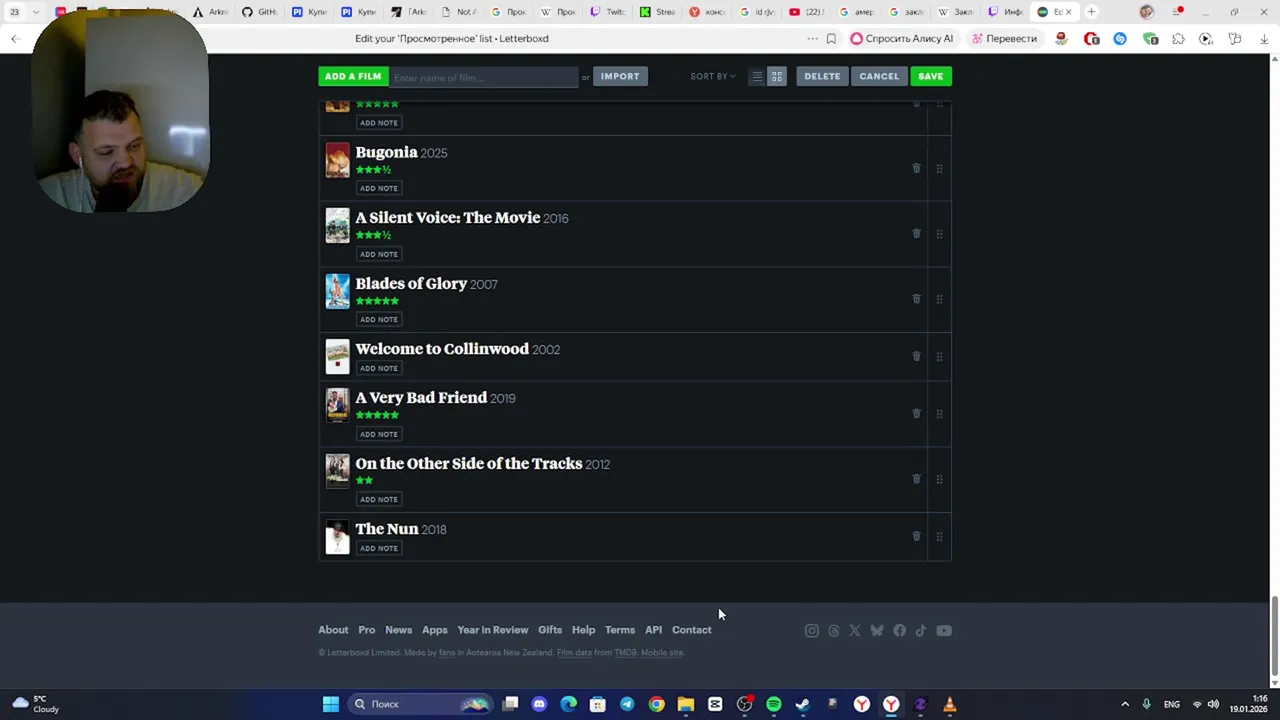Open the Help footer link

583,630
